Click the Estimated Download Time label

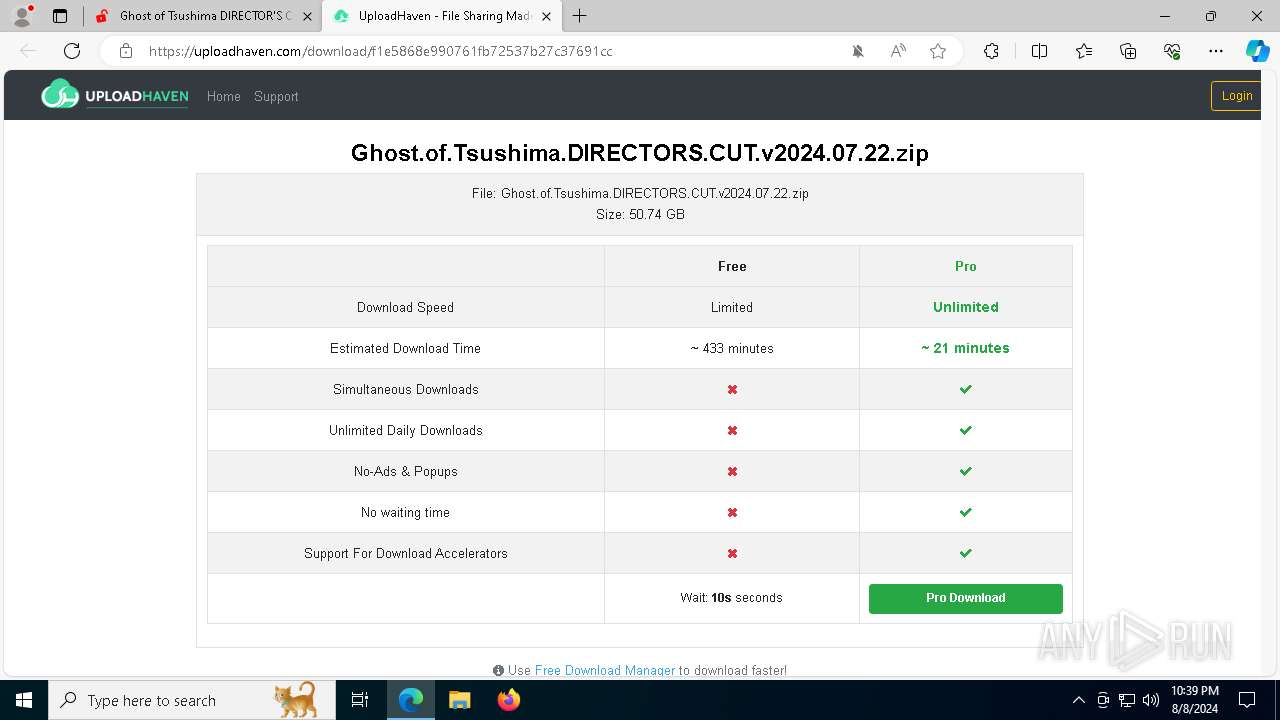[x=405, y=348]
